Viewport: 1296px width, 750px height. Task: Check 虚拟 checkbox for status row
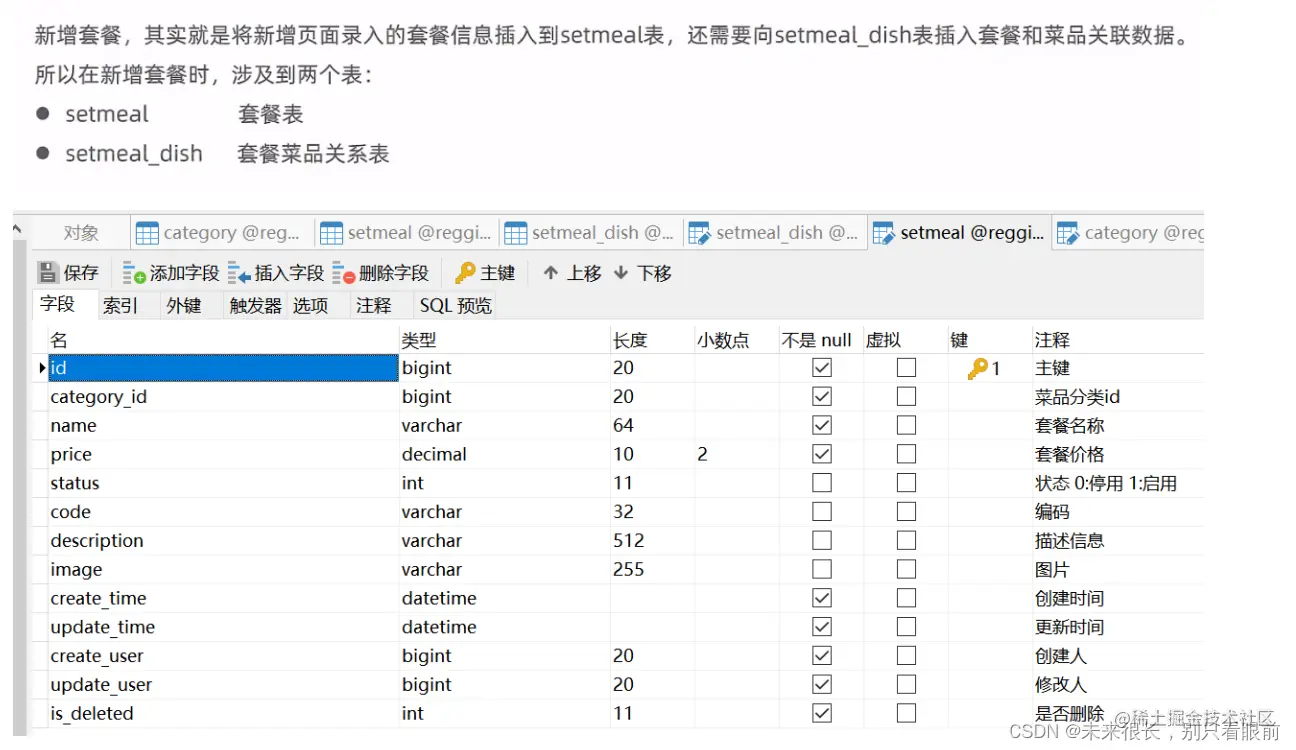click(x=906, y=483)
